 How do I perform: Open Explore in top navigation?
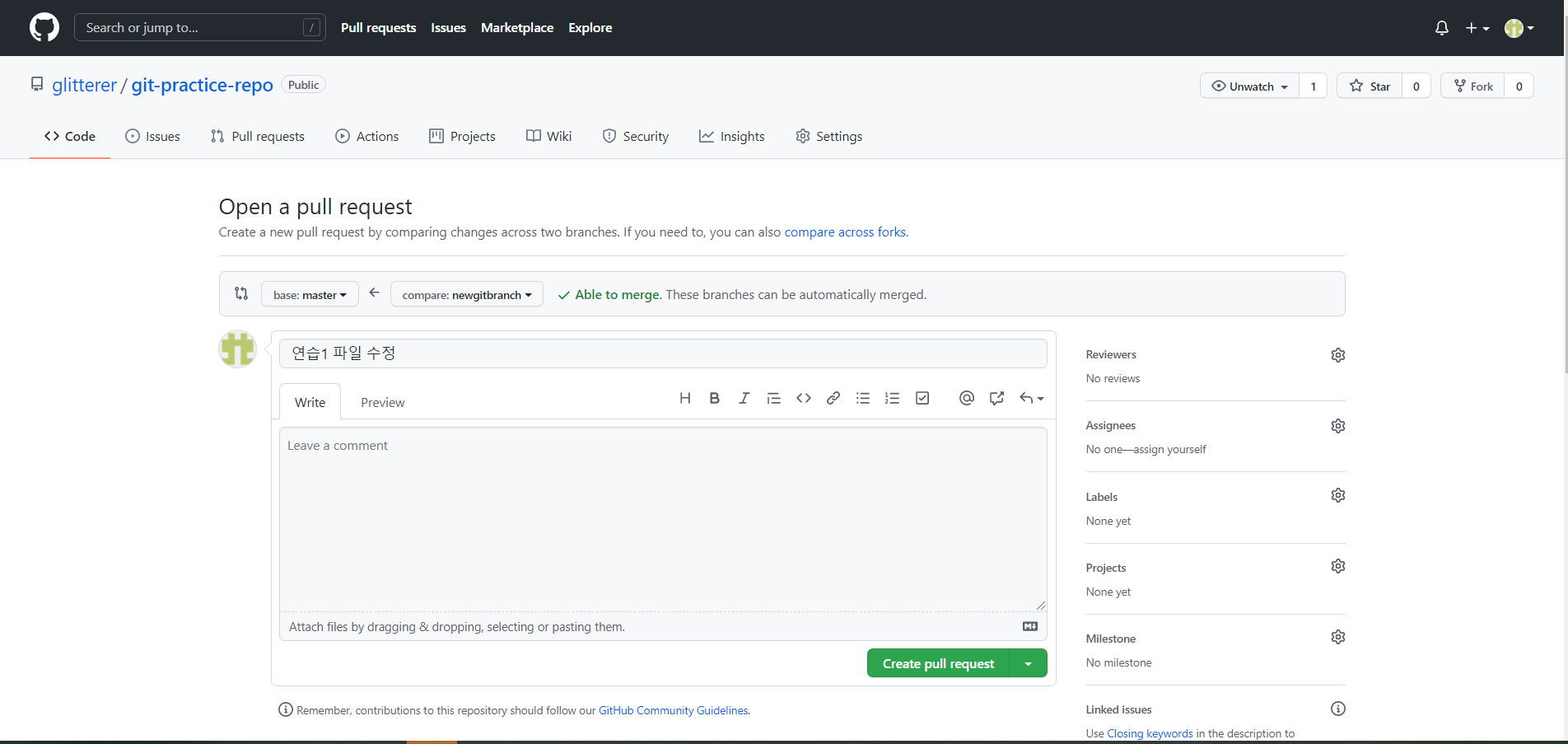pos(590,27)
